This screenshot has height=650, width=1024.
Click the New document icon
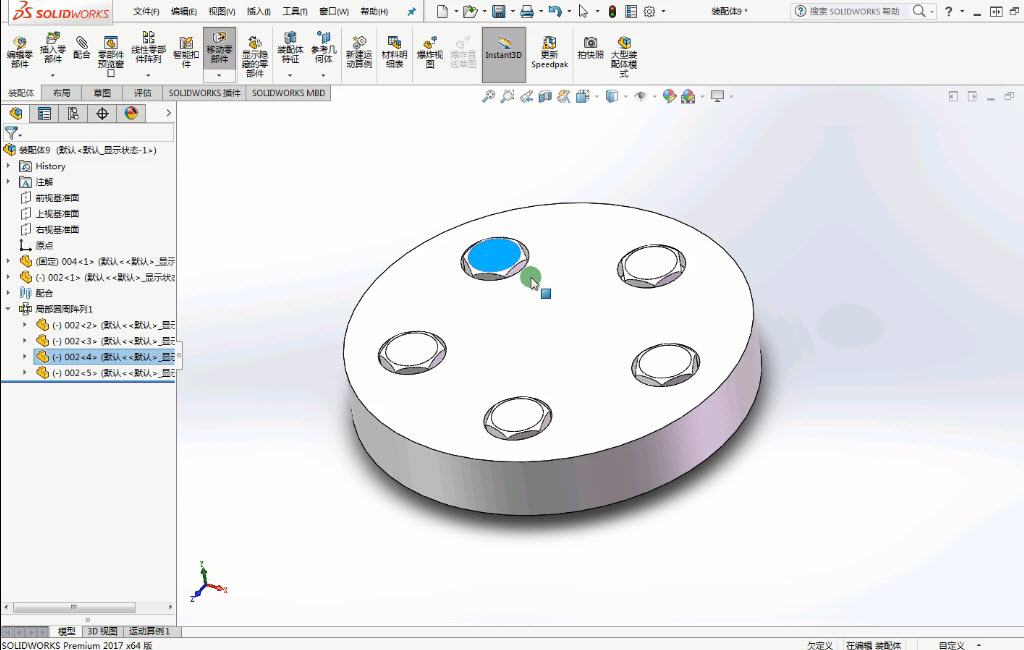point(442,11)
